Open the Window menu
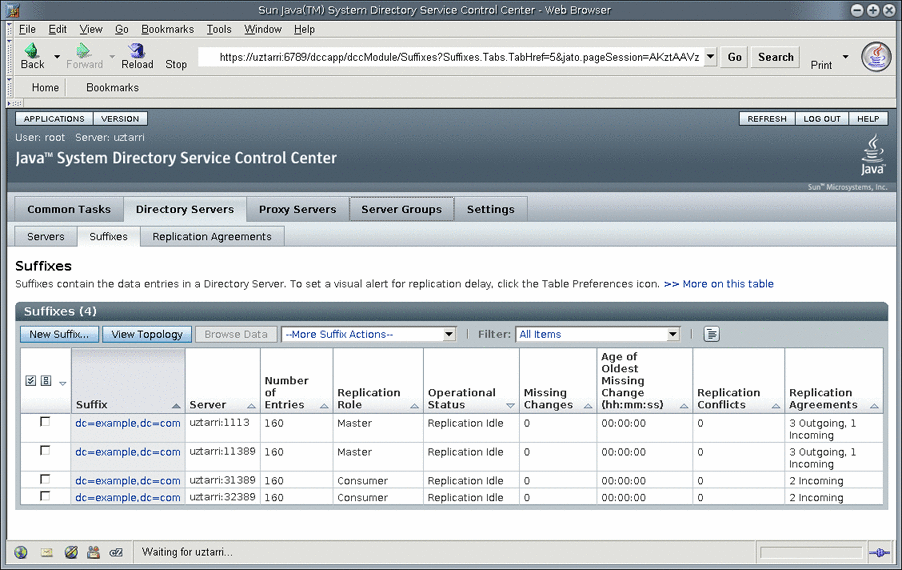902x570 pixels. click(263, 29)
